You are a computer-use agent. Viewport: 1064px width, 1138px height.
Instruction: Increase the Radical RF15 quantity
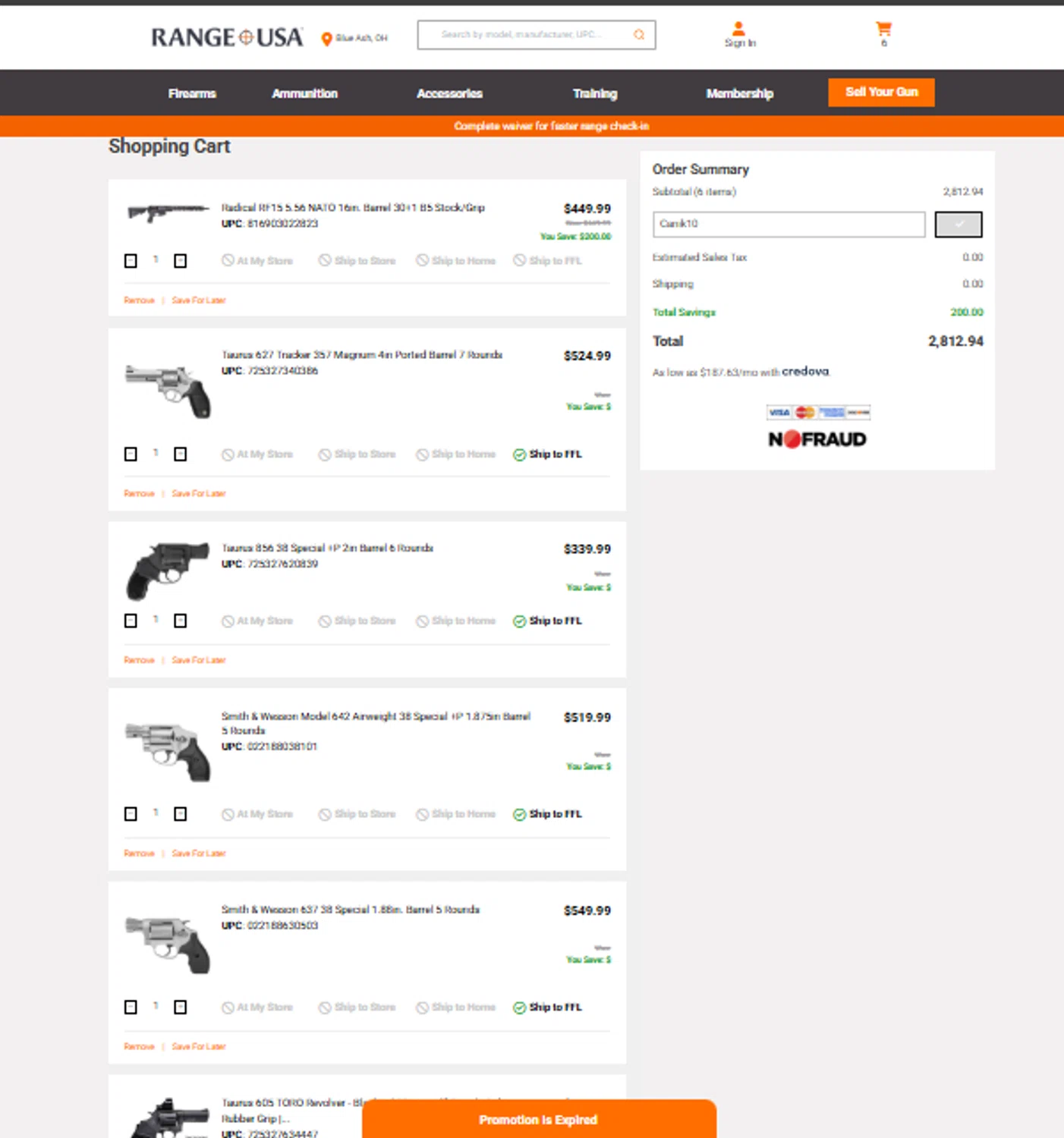click(x=180, y=261)
